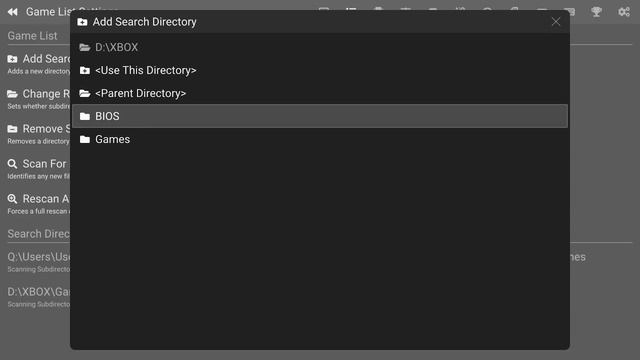Open Achievements settings trophy icon
Screen dimensions: 640x360
596,12
